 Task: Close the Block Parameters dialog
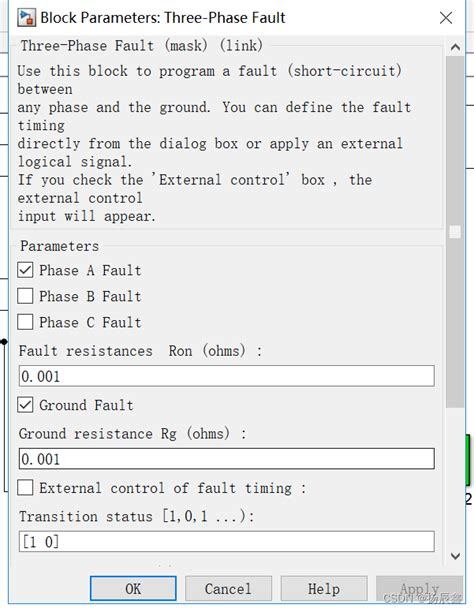(446, 18)
